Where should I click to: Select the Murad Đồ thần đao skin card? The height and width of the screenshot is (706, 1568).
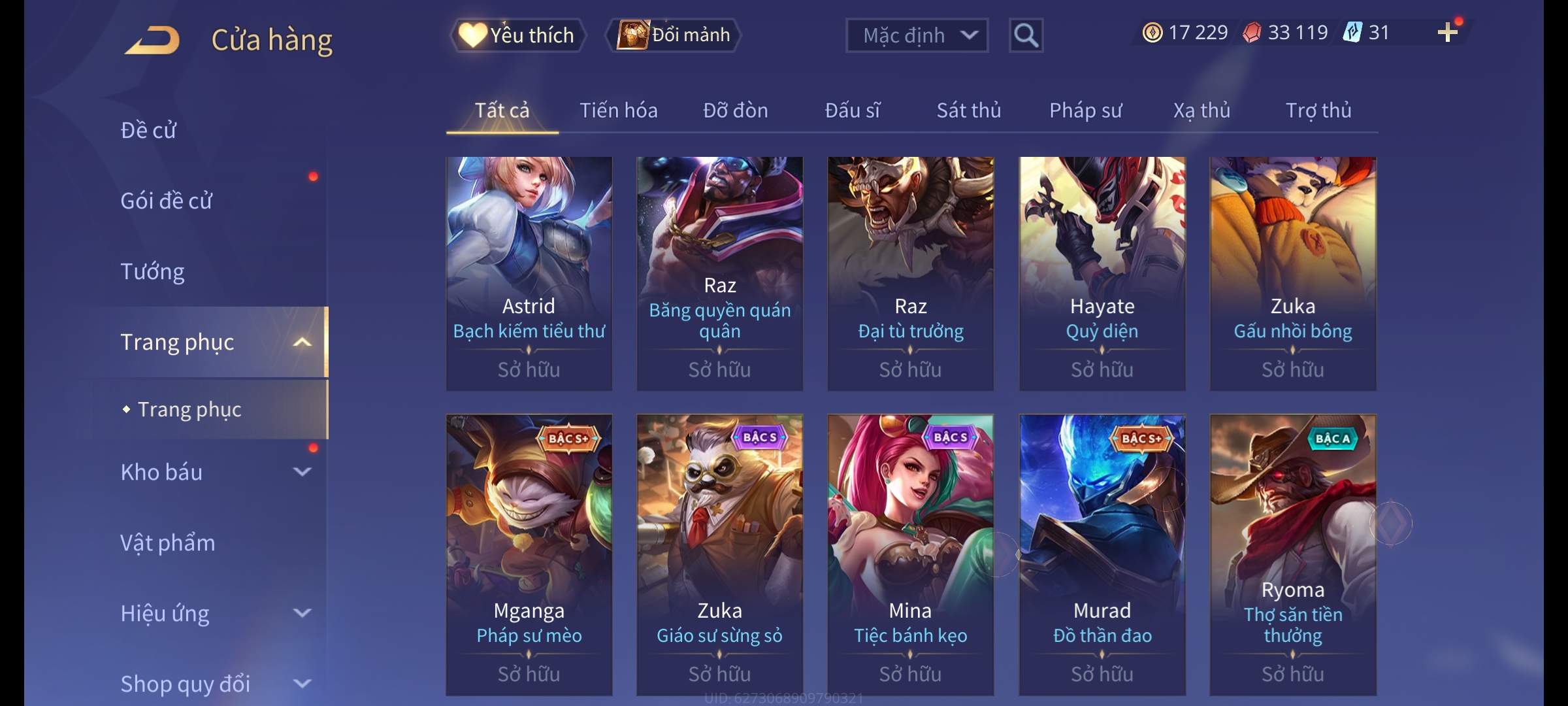pos(1102,555)
